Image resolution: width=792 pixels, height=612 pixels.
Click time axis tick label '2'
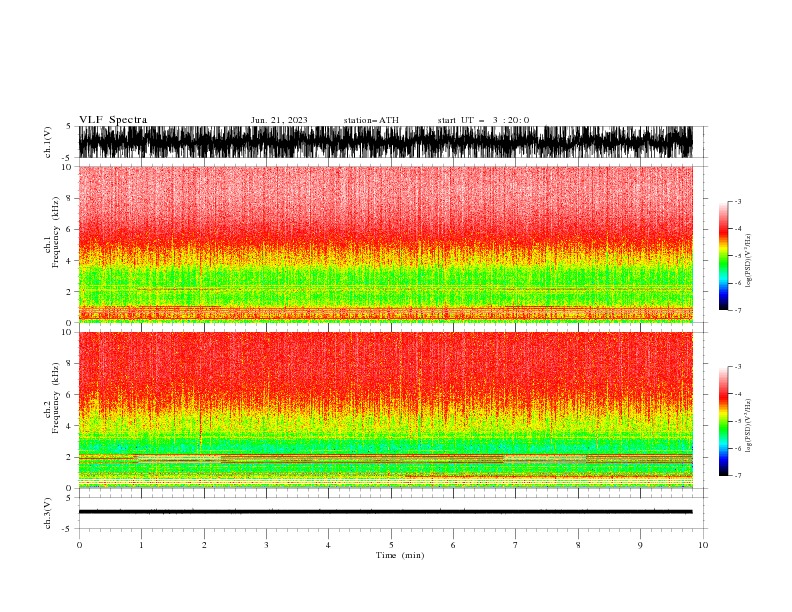click(x=204, y=545)
